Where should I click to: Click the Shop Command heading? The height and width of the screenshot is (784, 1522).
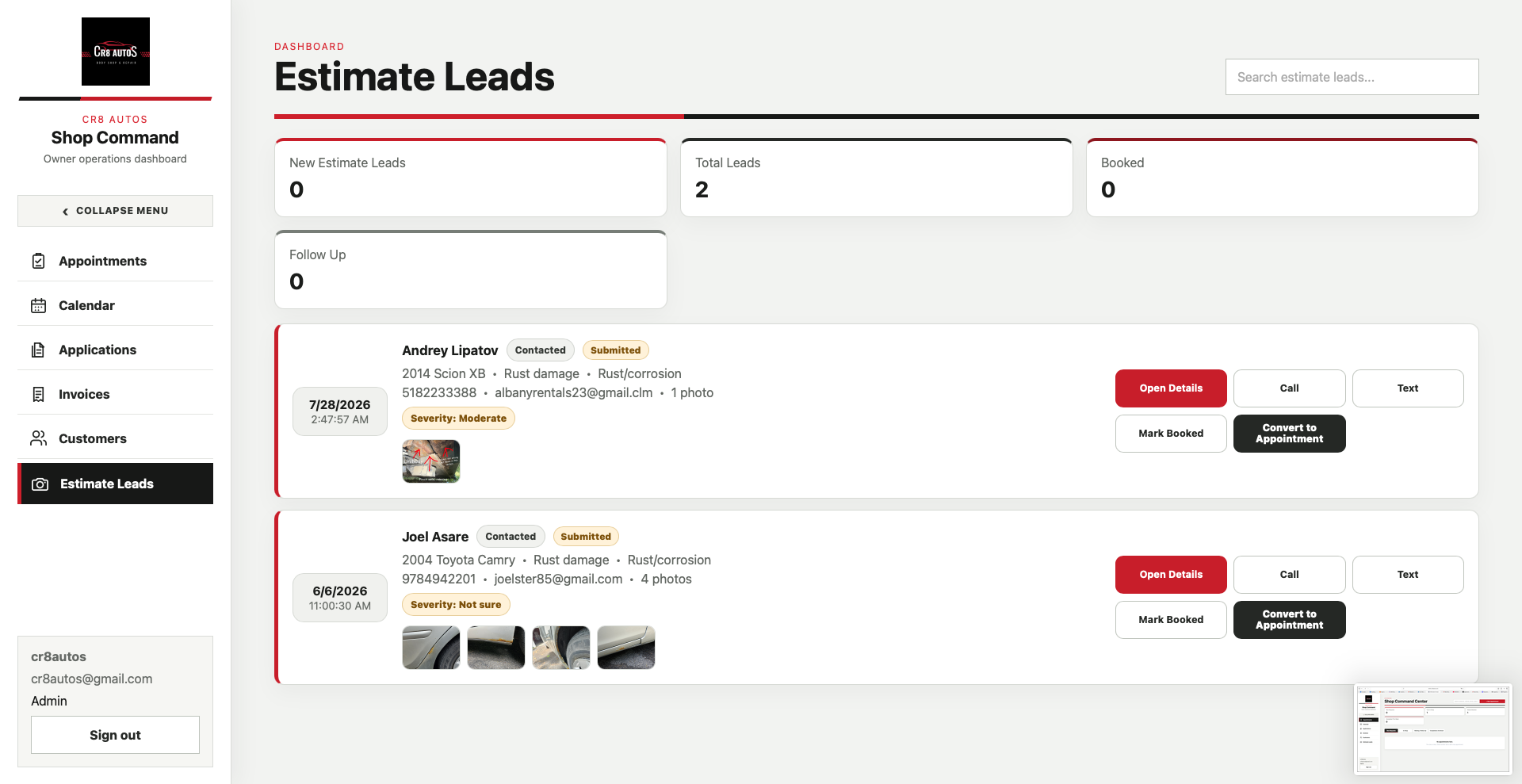click(116, 138)
